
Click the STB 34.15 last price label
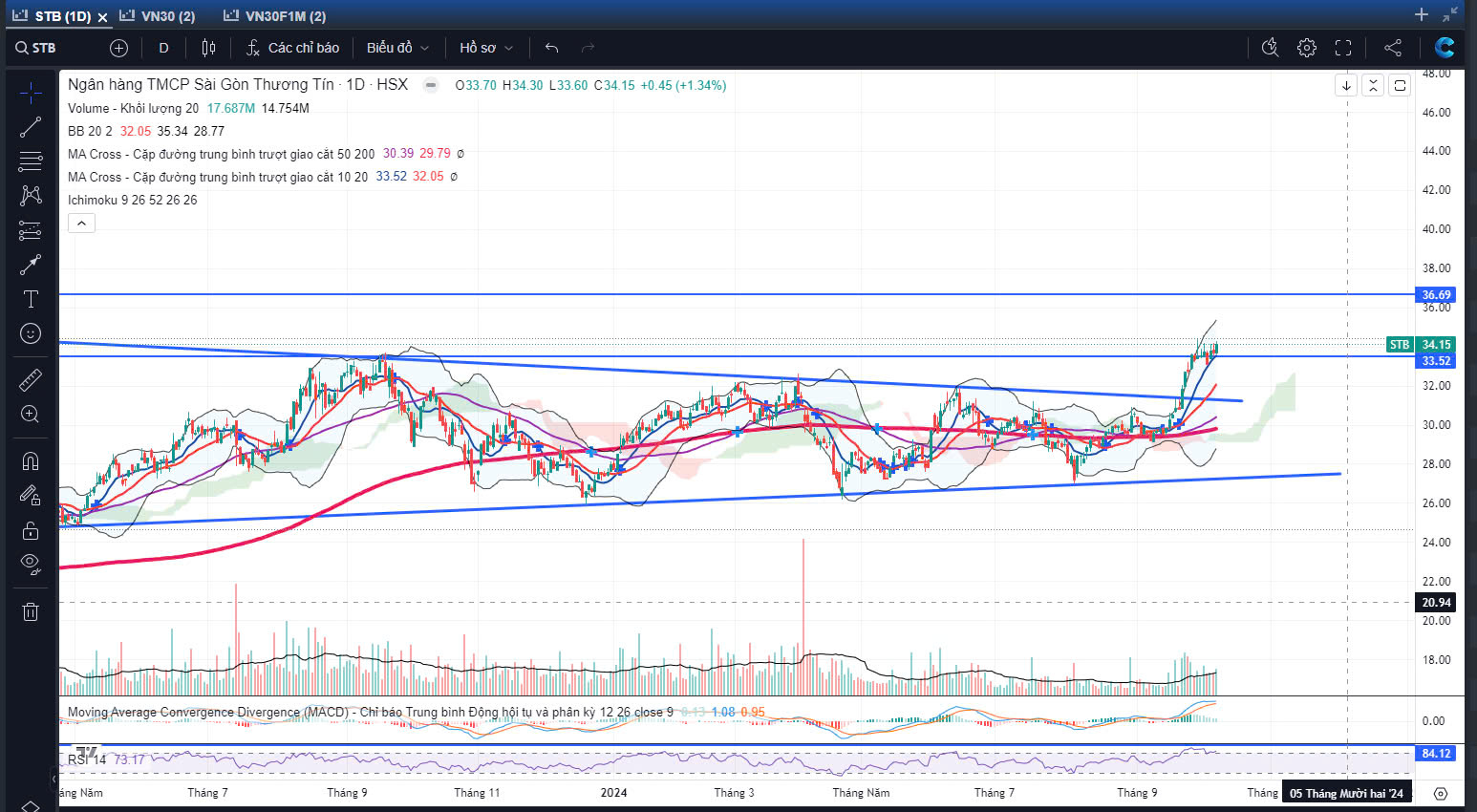pos(1421,345)
